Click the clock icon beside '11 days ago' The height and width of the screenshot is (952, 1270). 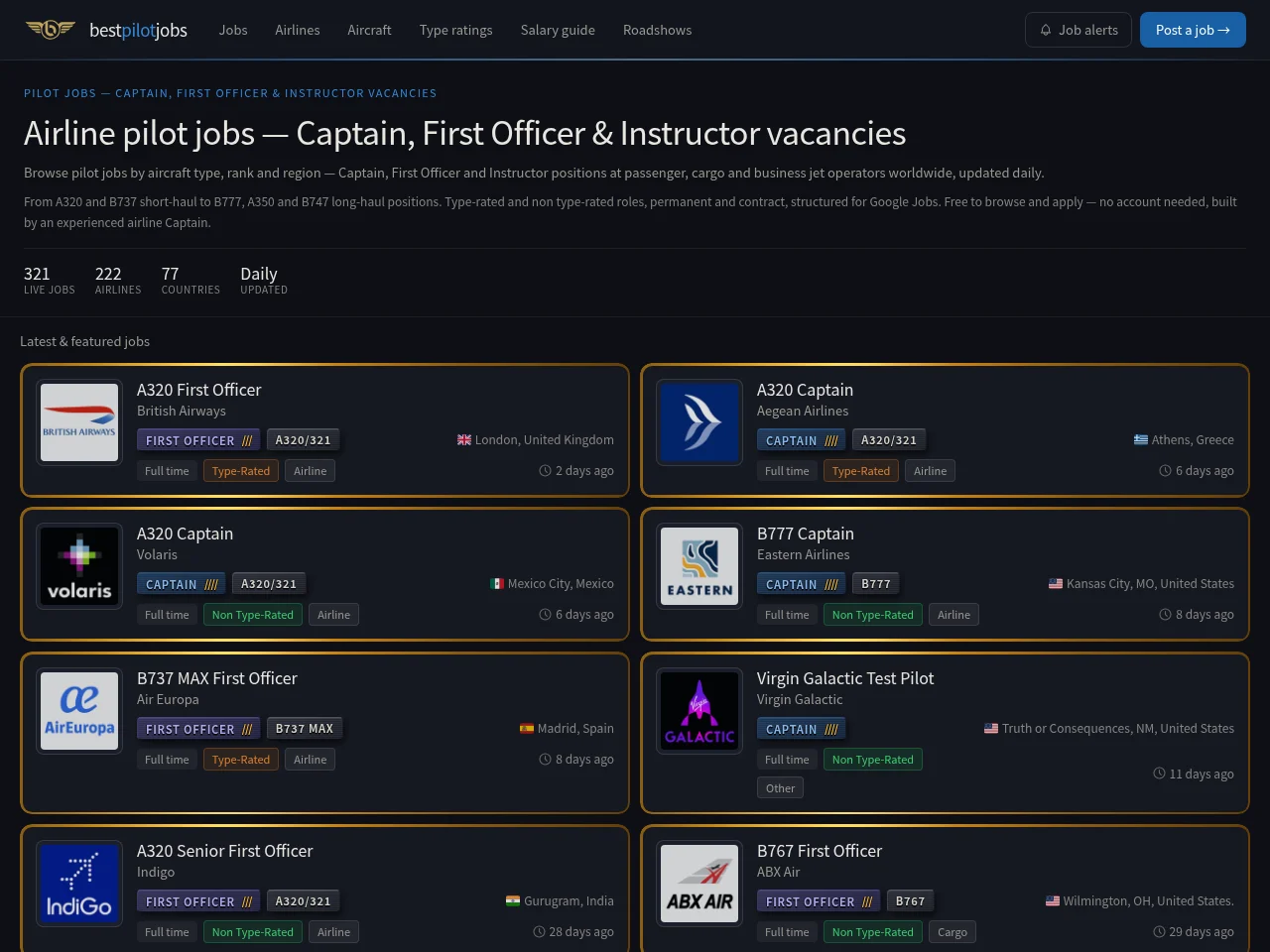point(1159,773)
